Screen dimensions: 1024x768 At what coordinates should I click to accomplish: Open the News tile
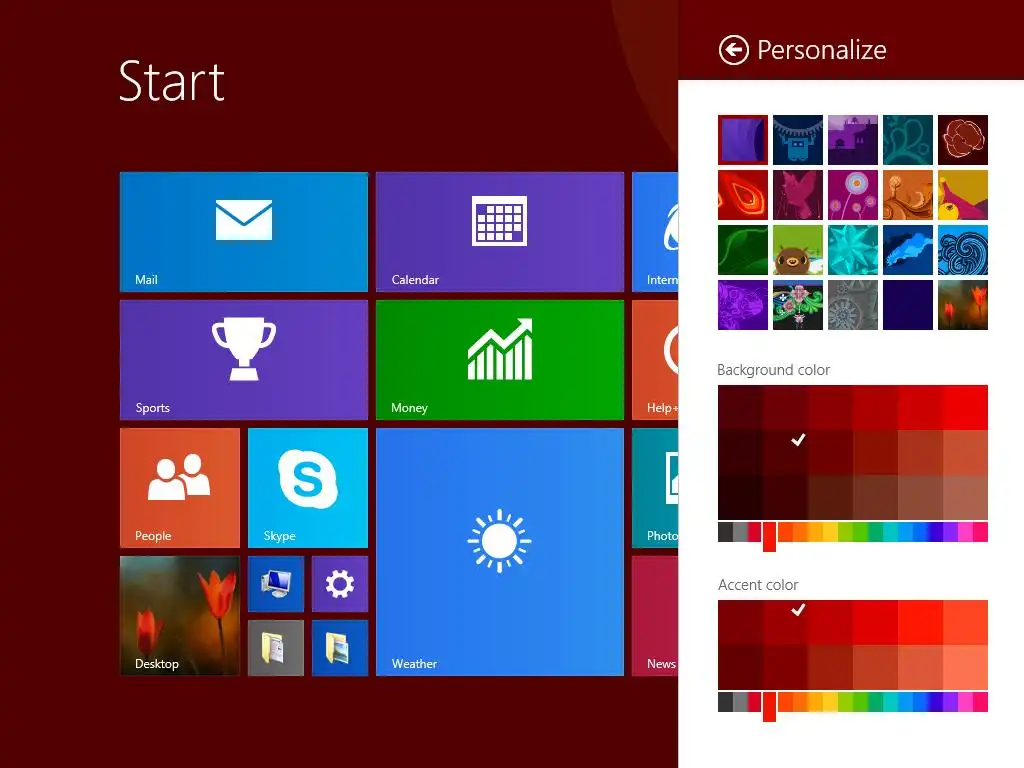[655, 616]
